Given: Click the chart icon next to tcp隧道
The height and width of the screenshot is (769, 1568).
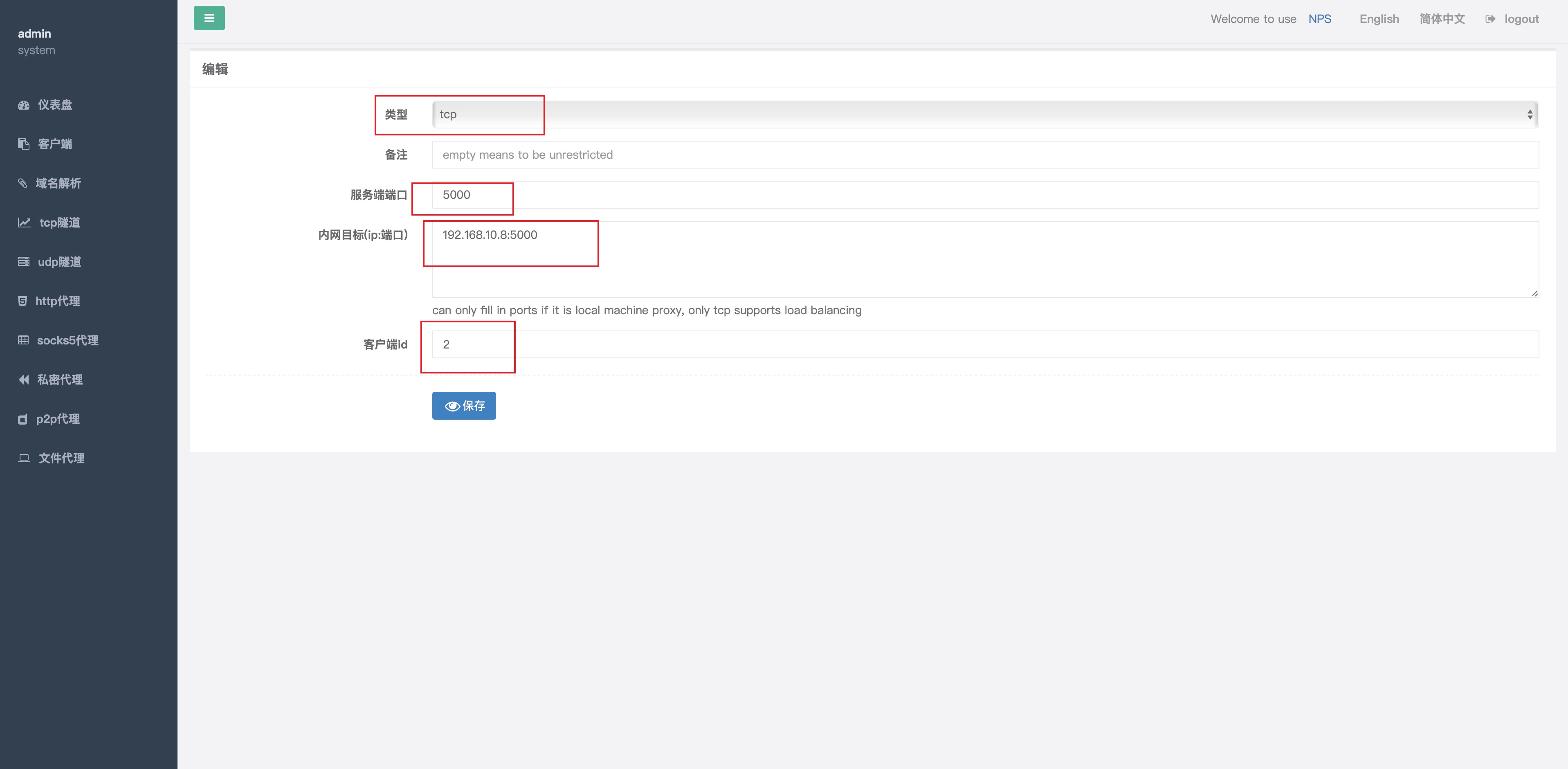Looking at the screenshot, I should 25,222.
